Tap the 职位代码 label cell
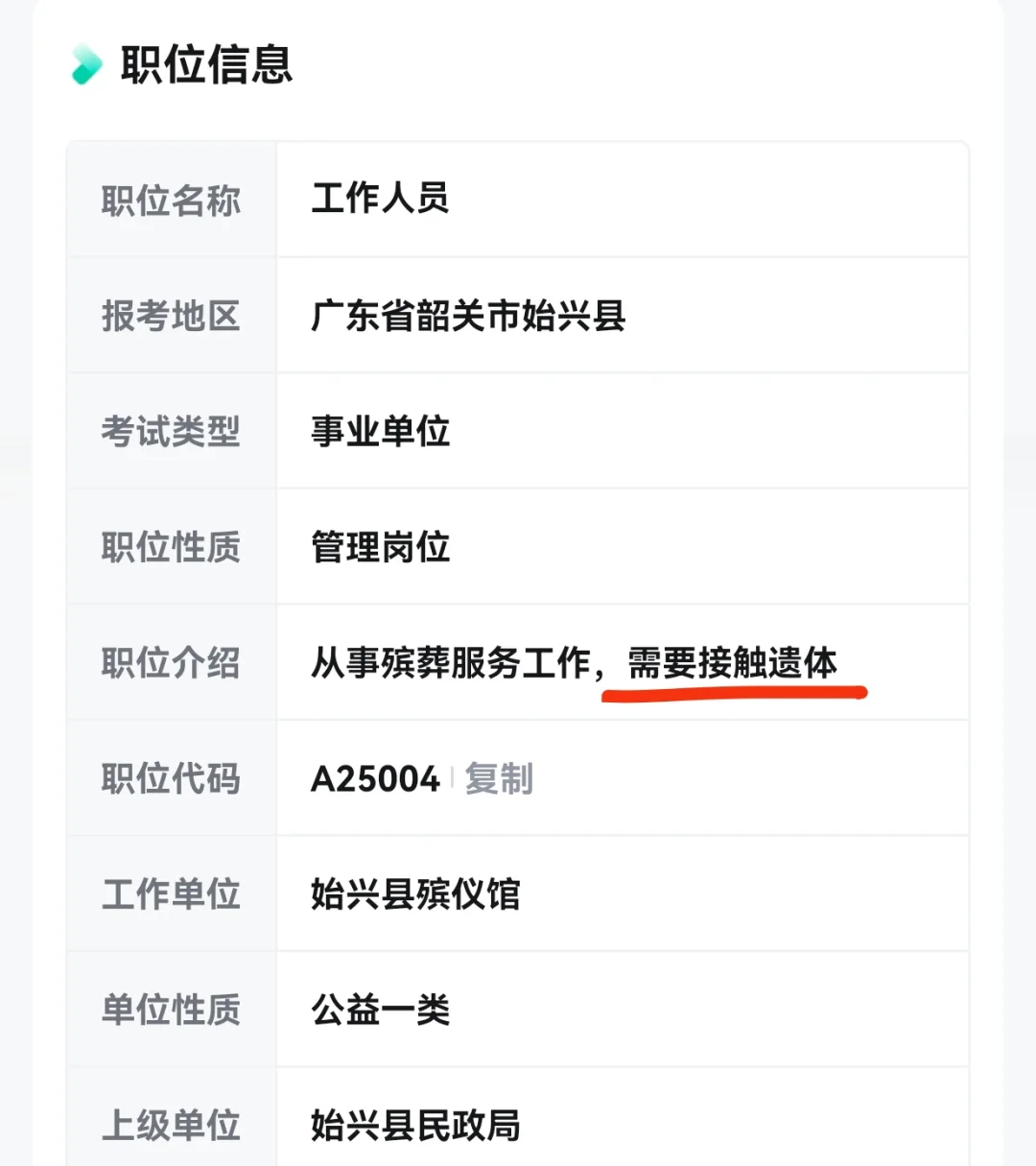This screenshot has height=1166, width=1036. tap(172, 778)
